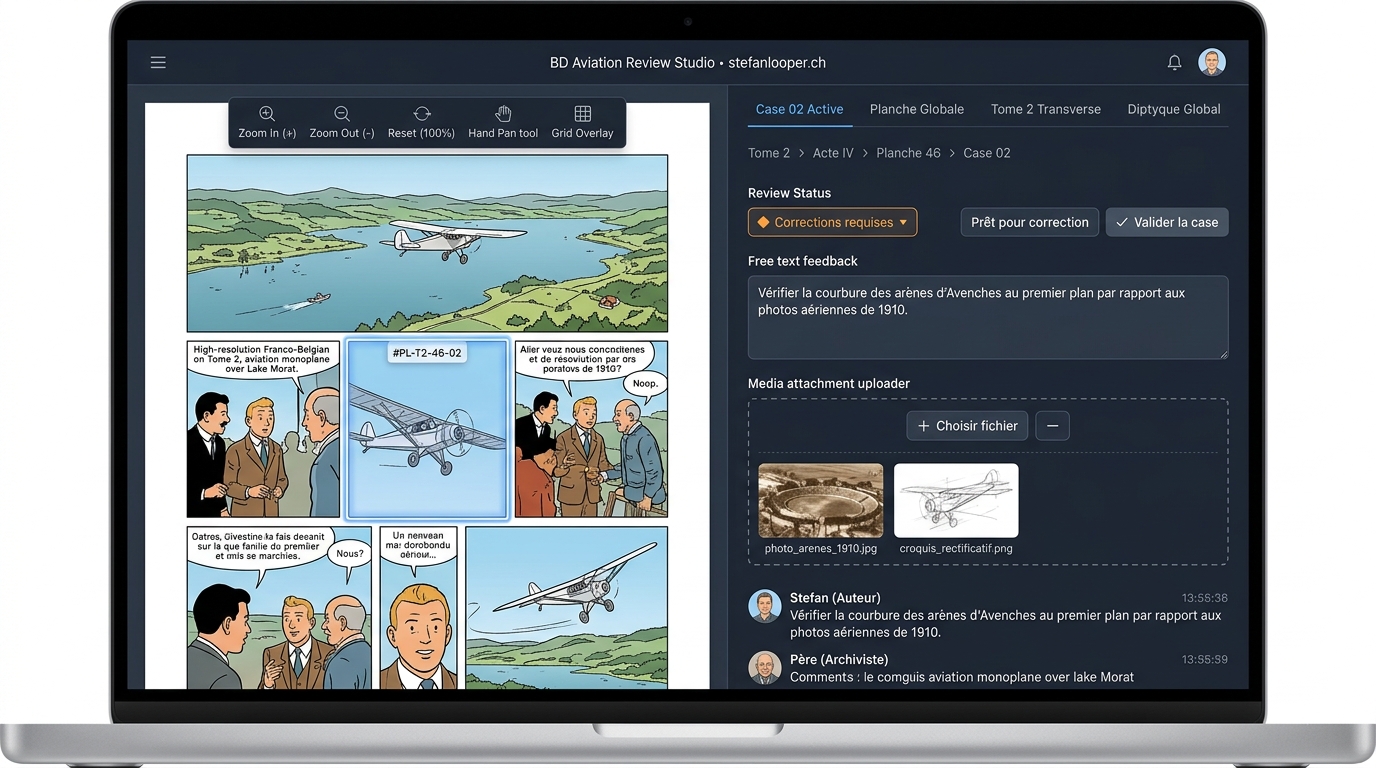This screenshot has height=768, width=1376.
Task: Select the highlighted panel #PL-T2-46-02
Action: tap(427, 429)
